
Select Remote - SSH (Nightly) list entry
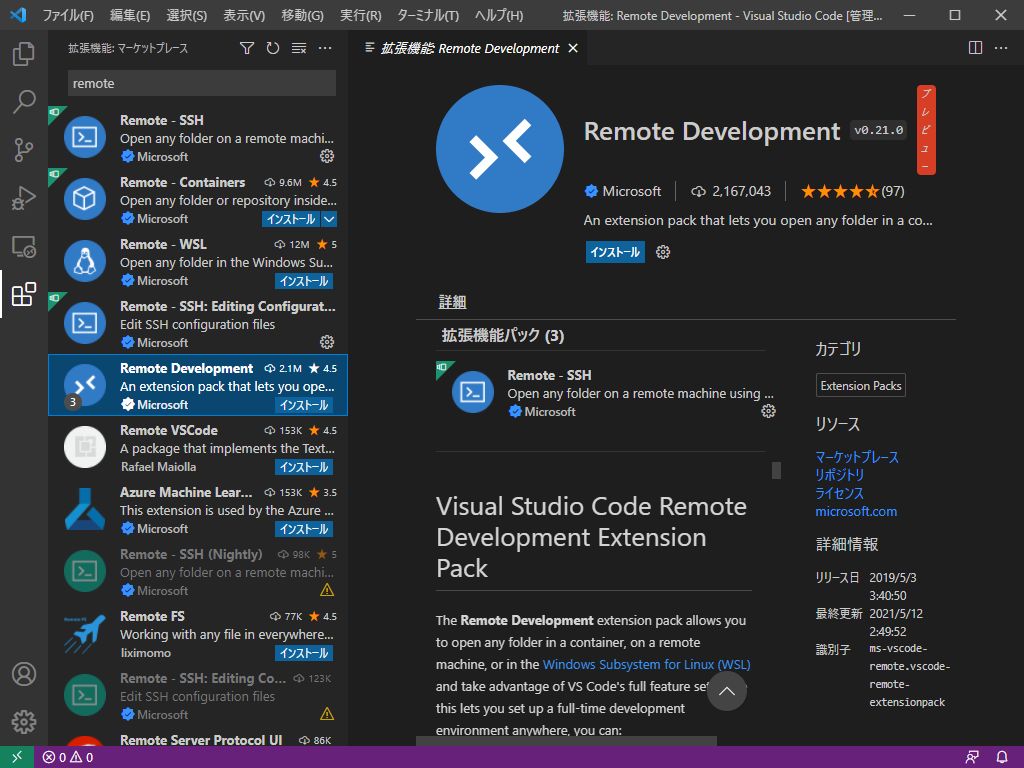coord(199,571)
